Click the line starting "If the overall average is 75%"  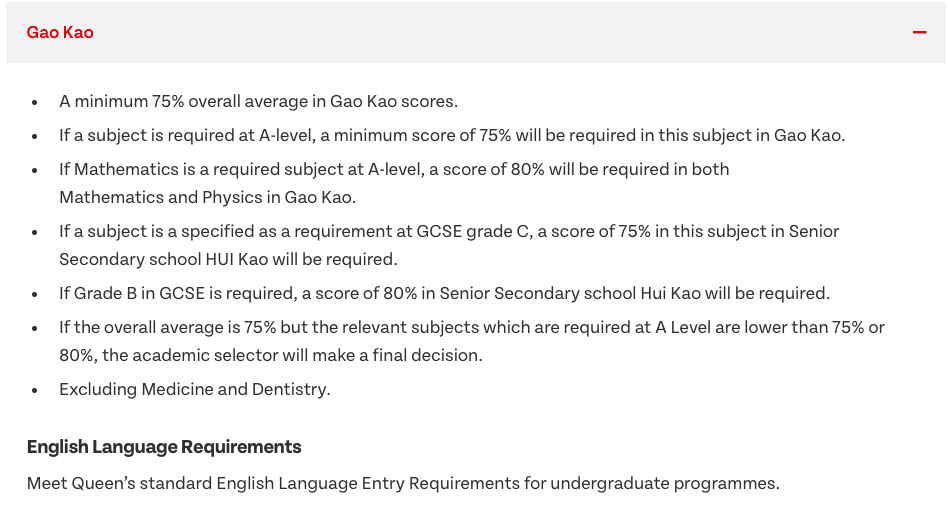tap(472, 327)
